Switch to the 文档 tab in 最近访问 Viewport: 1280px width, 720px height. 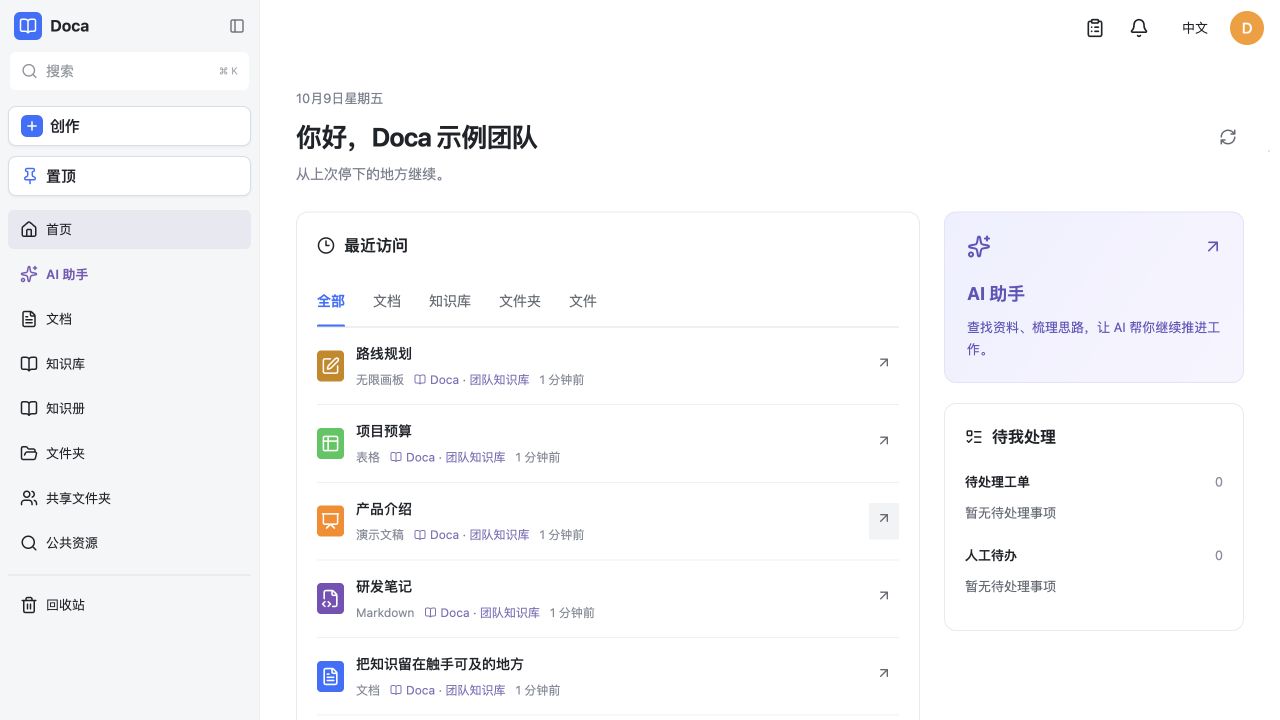(387, 301)
